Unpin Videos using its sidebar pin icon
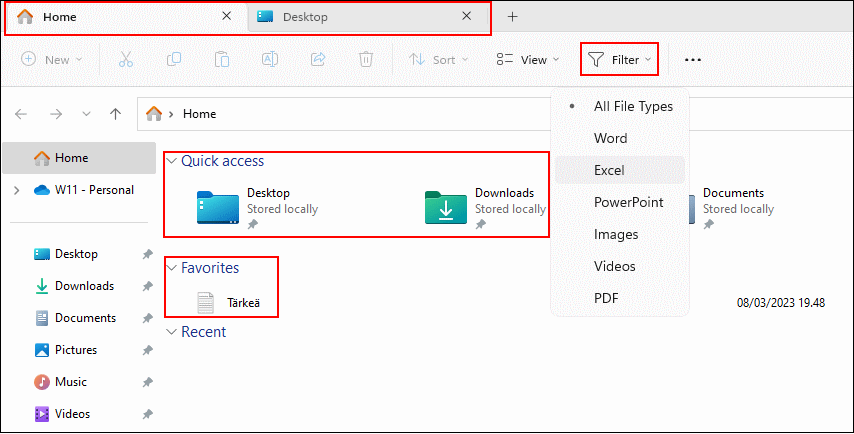This screenshot has height=434, width=854. click(x=147, y=414)
